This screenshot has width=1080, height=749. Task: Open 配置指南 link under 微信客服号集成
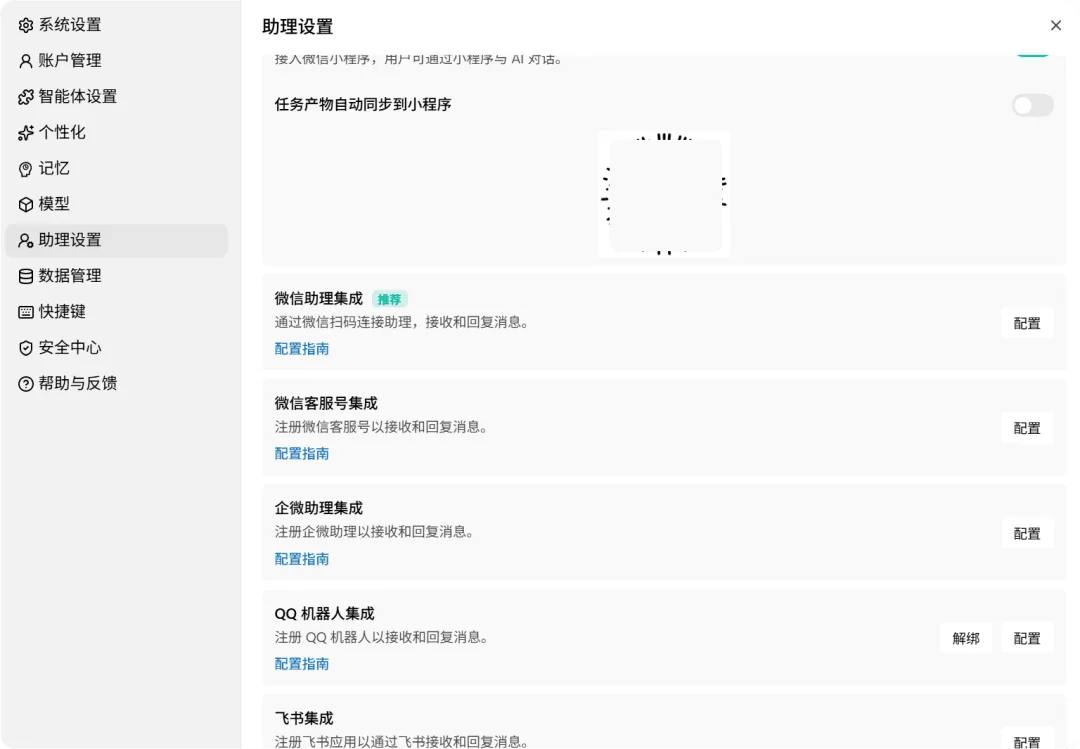[x=302, y=453]
